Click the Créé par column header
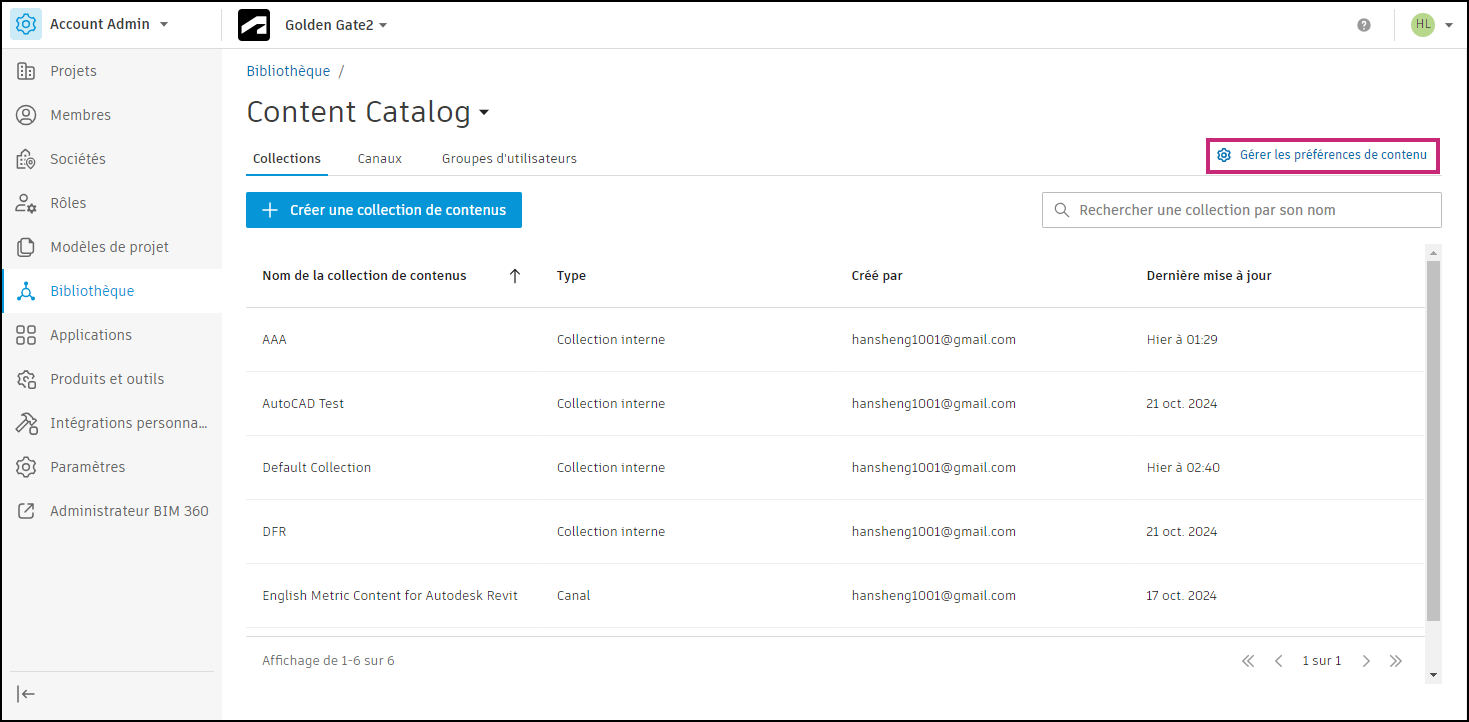The image size is (1469, 722). 877,276
